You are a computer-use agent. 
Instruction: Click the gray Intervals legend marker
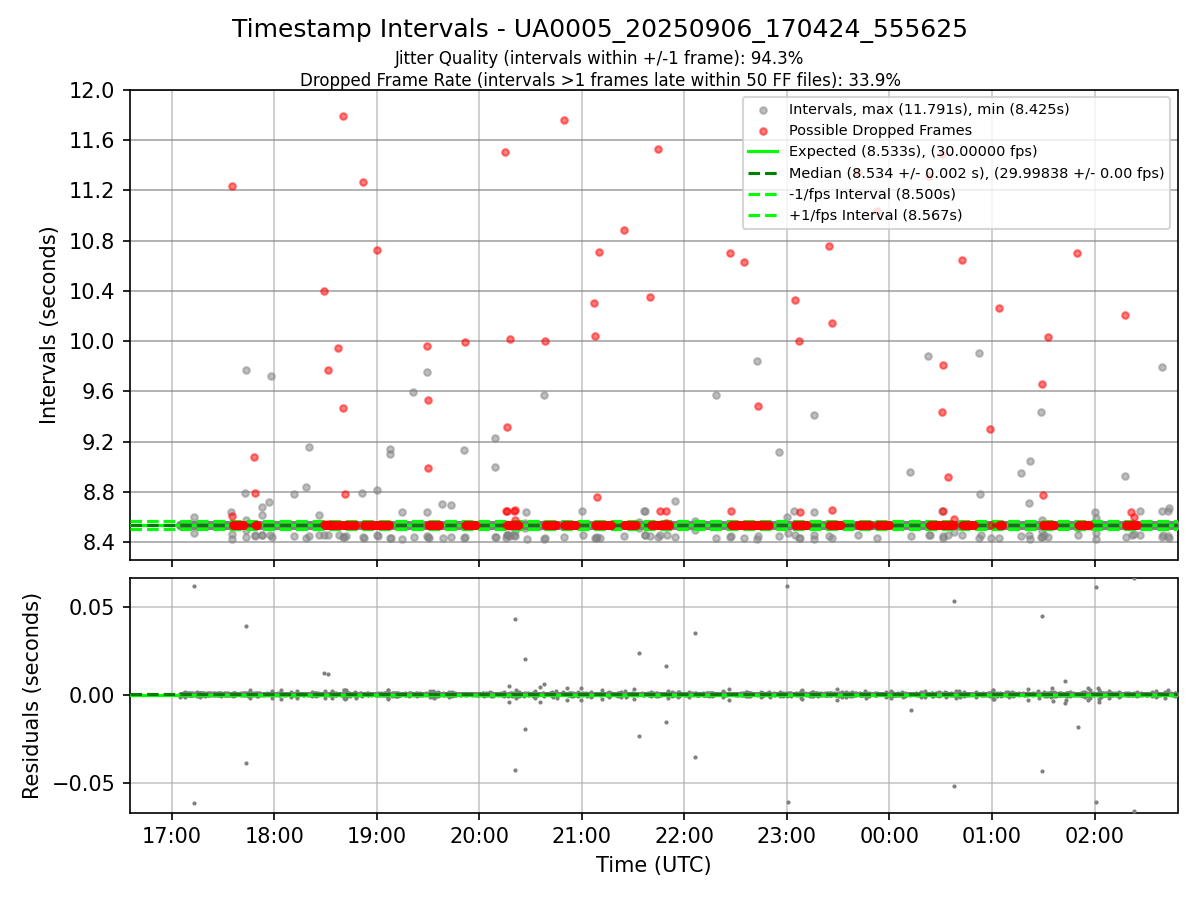pyautogui.click(x=763, y=110)
